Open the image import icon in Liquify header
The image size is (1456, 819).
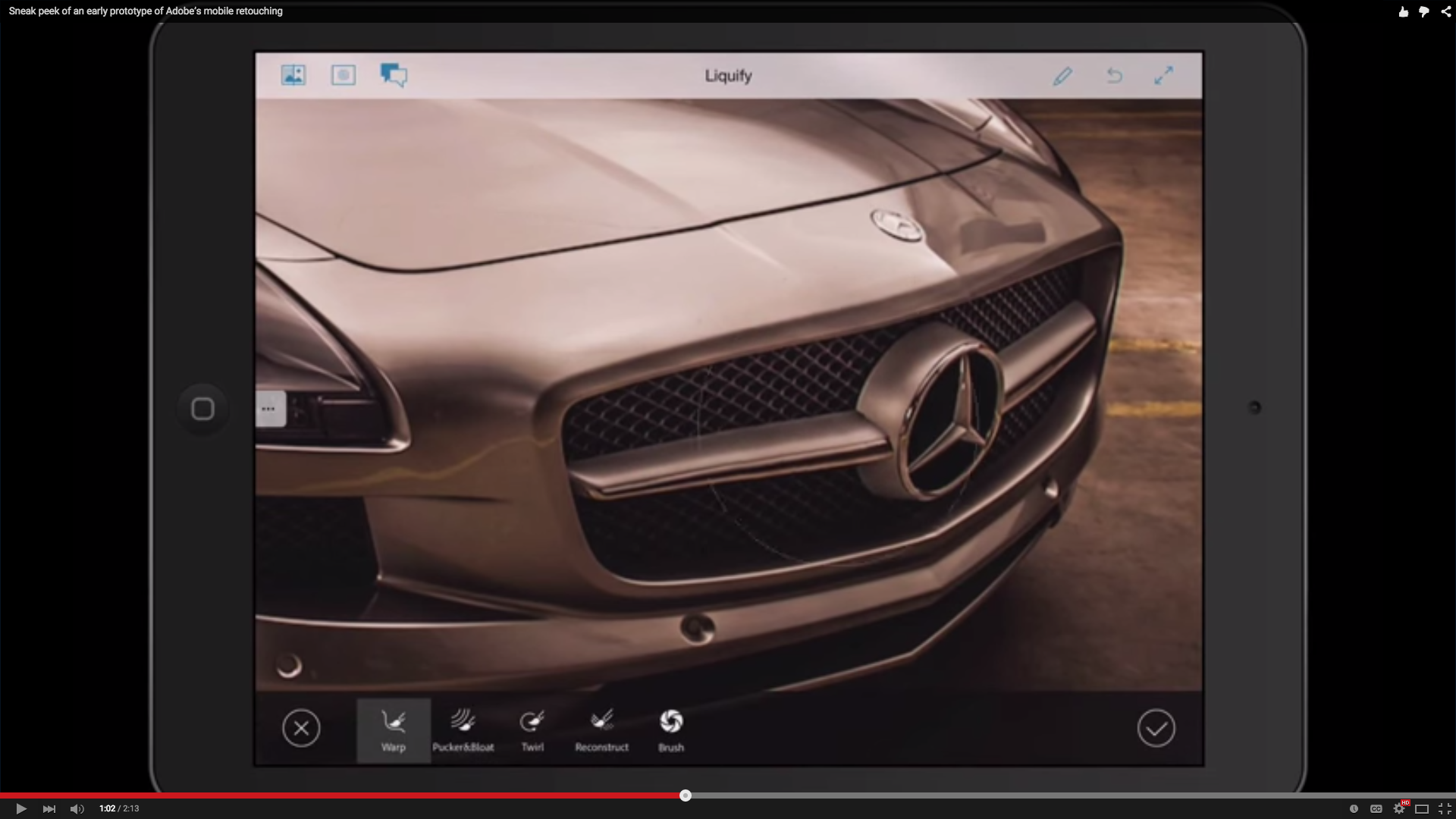(293, 75)
